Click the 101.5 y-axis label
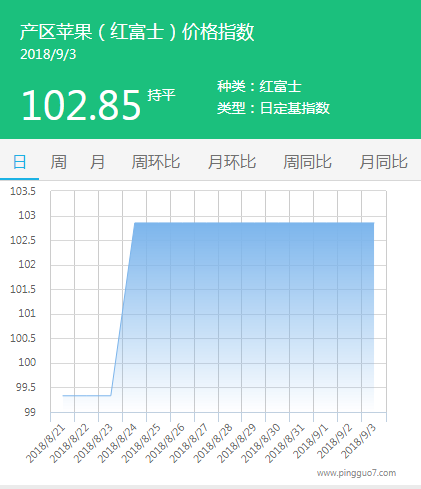421x489 pixels. click(x=23, y=289)
